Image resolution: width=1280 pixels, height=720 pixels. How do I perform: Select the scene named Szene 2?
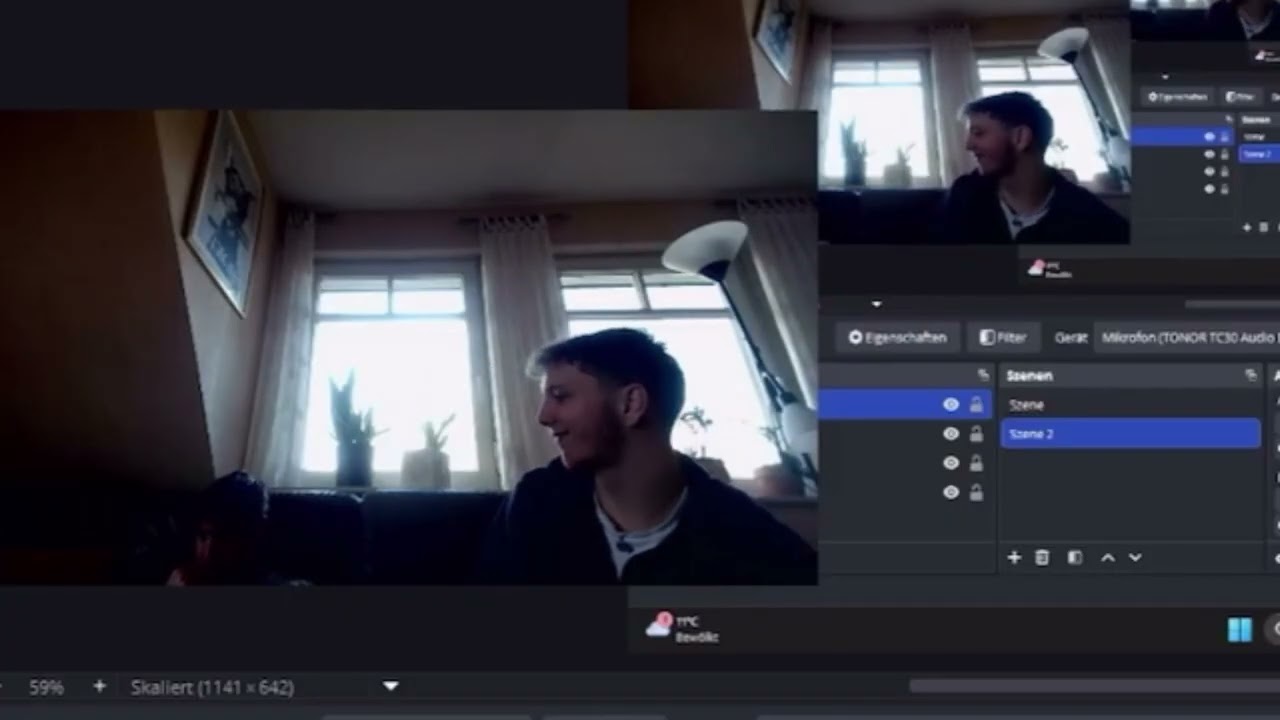[1130, 434]
